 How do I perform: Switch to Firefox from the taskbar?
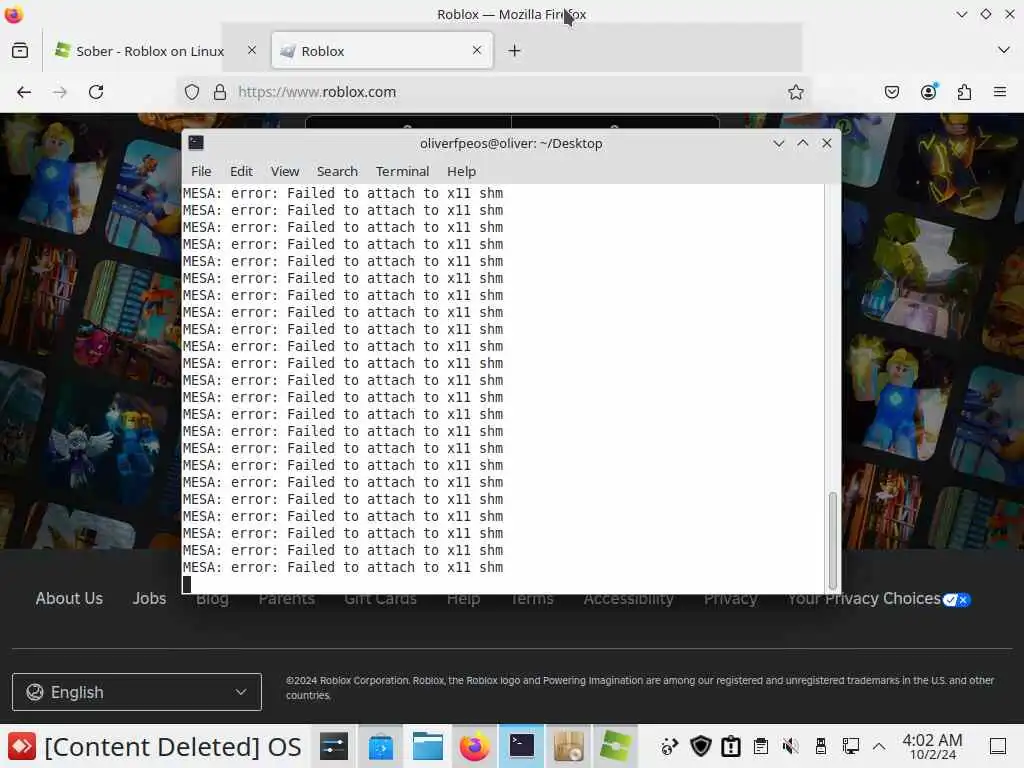point(475,746)
